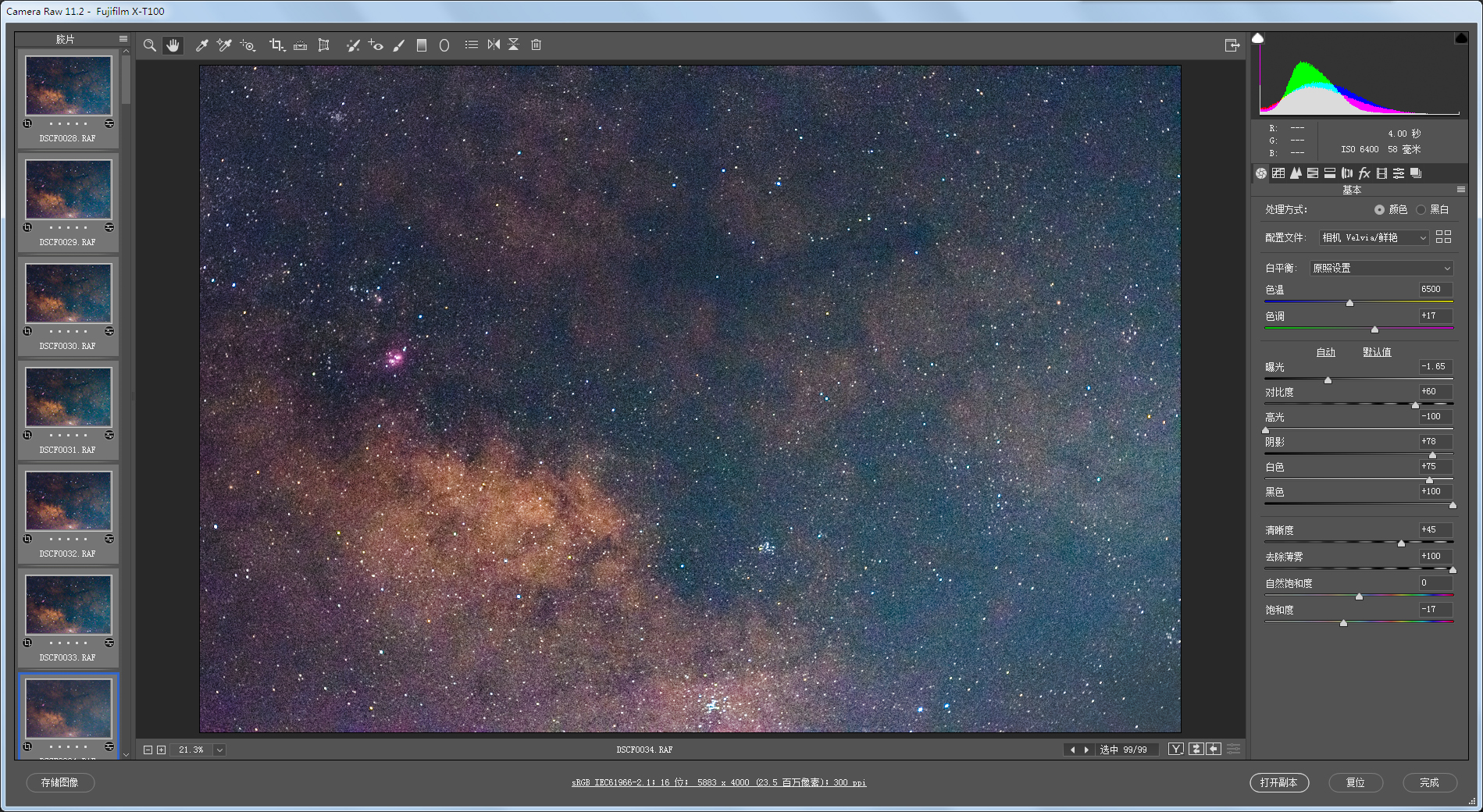Click the 打开副本 button
1483x812 pixels.
point(1279,782)
